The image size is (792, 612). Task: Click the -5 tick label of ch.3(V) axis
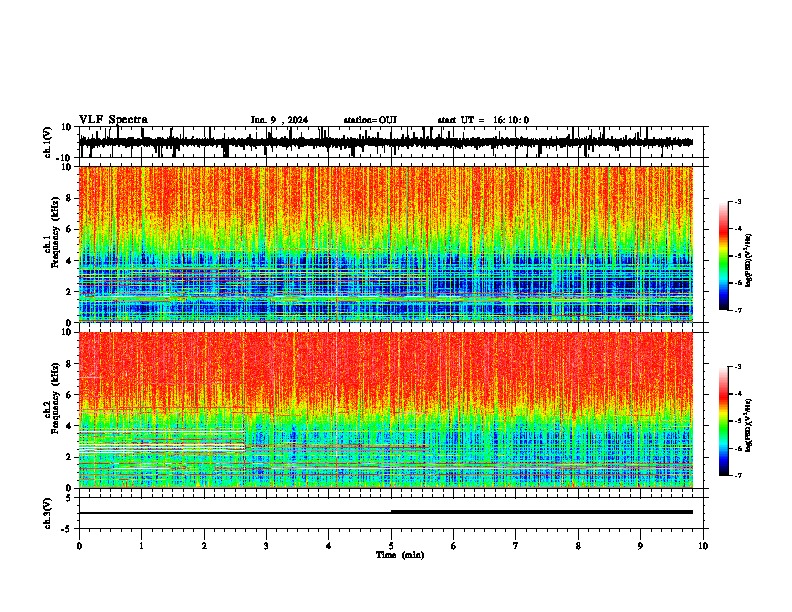pos(68,529)
